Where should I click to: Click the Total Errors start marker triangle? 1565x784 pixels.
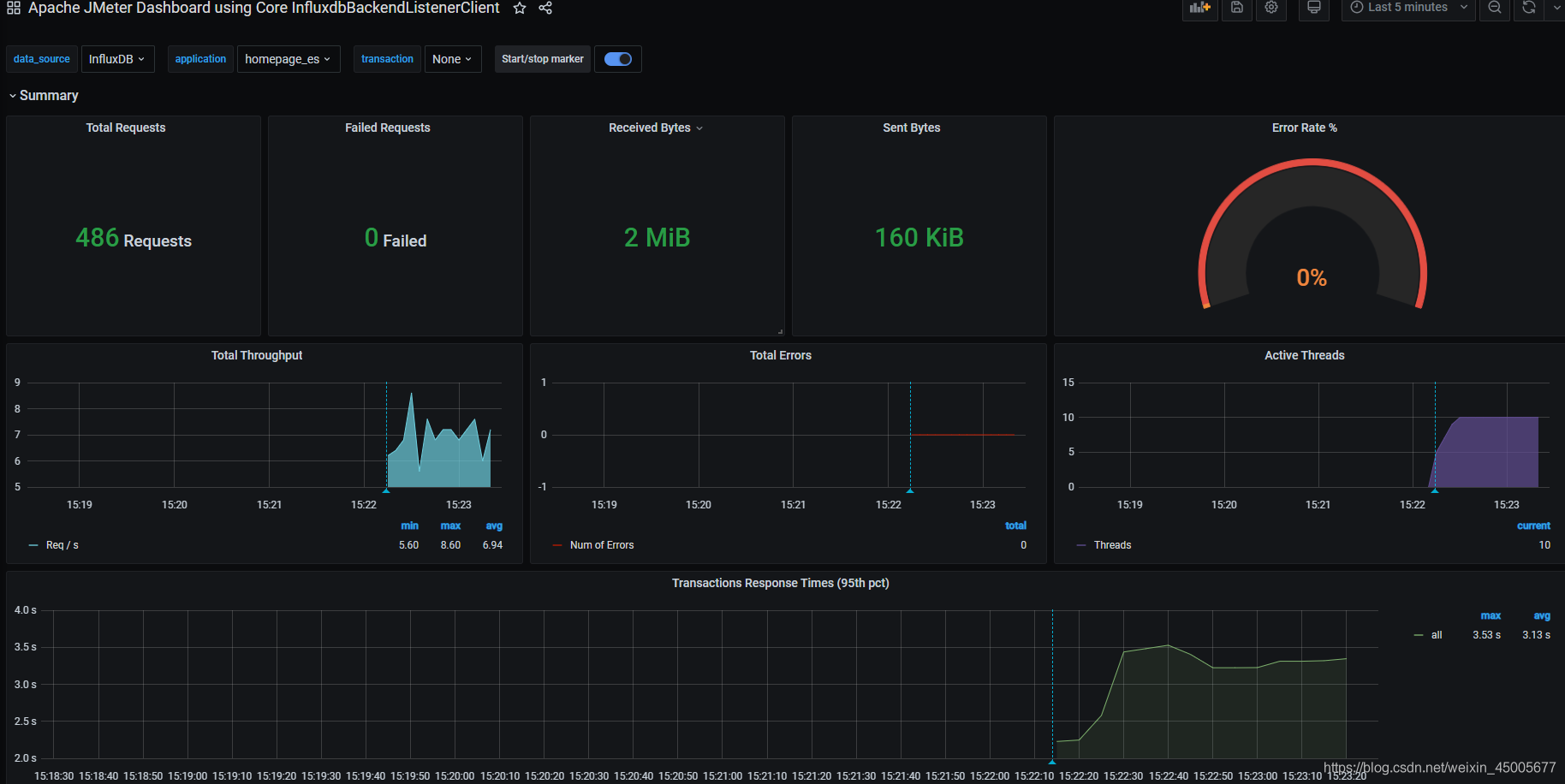910,490
